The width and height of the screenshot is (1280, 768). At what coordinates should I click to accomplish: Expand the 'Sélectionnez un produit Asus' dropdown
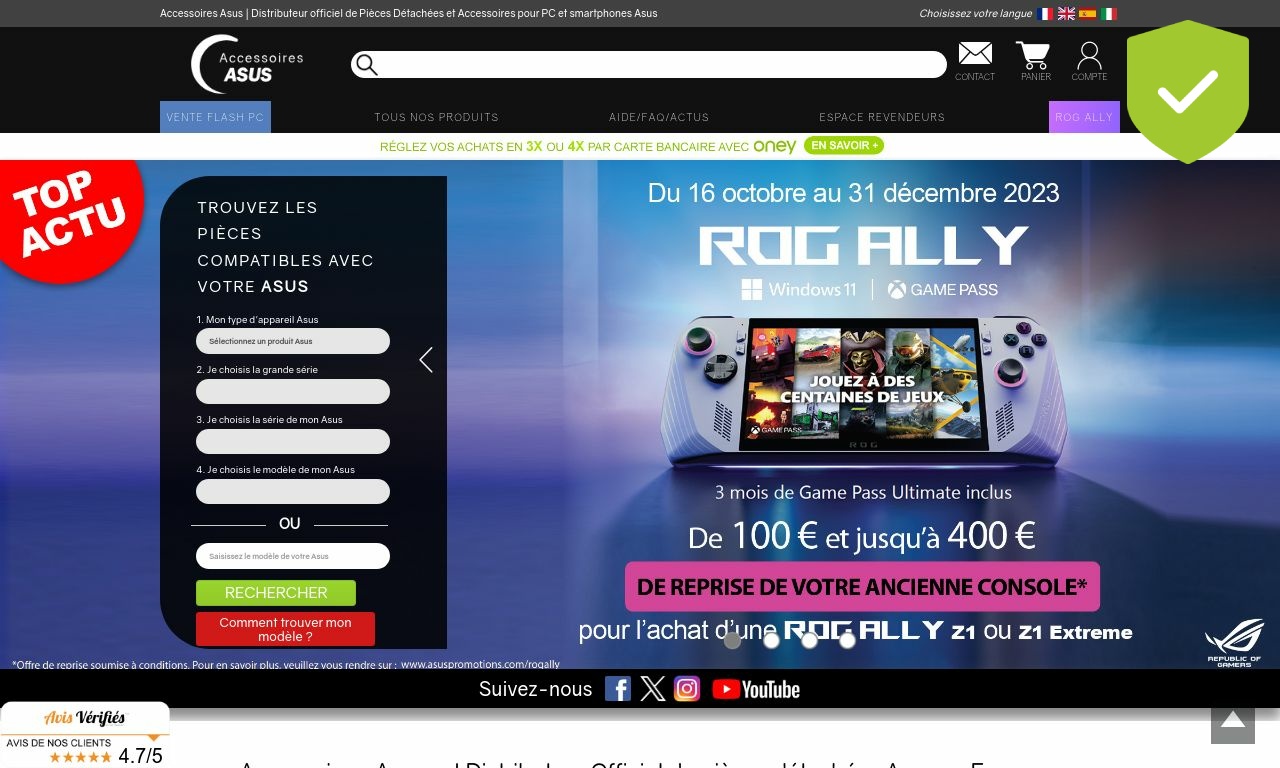click(293, 341)
